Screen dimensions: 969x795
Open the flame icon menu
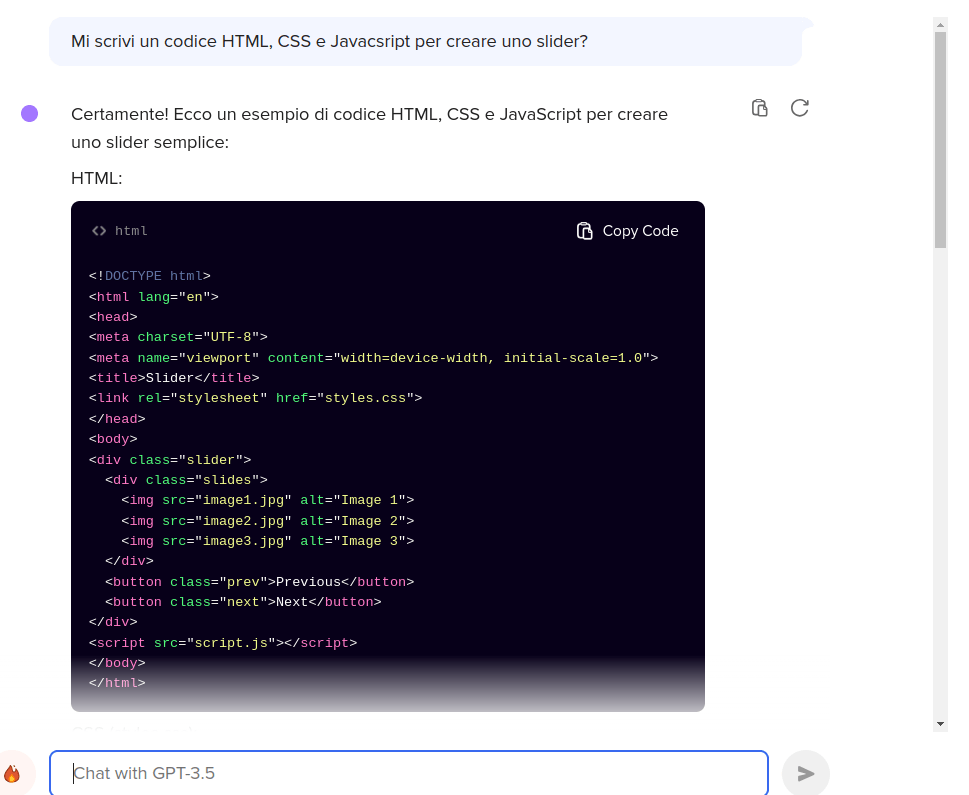pyautogui.click(x=12, y=773)
